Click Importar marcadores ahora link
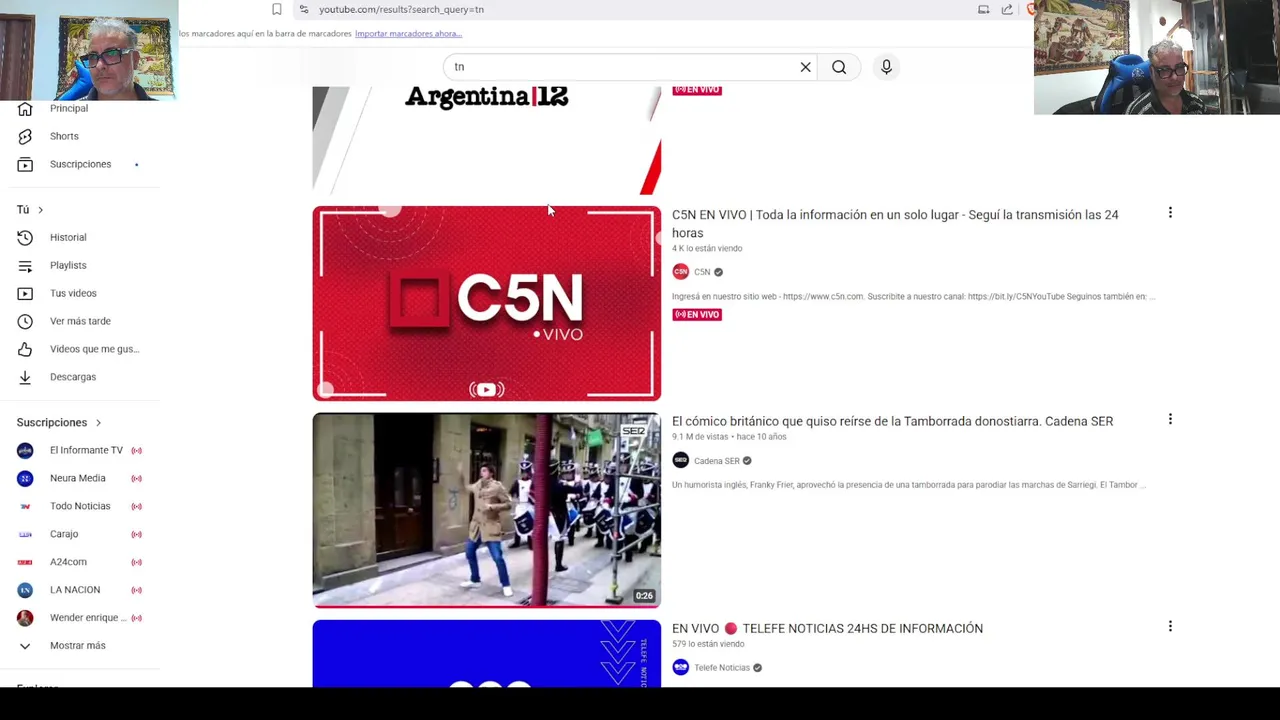Screen dimensions: 1280x720 pyautogui.click(x=408, y=34)
